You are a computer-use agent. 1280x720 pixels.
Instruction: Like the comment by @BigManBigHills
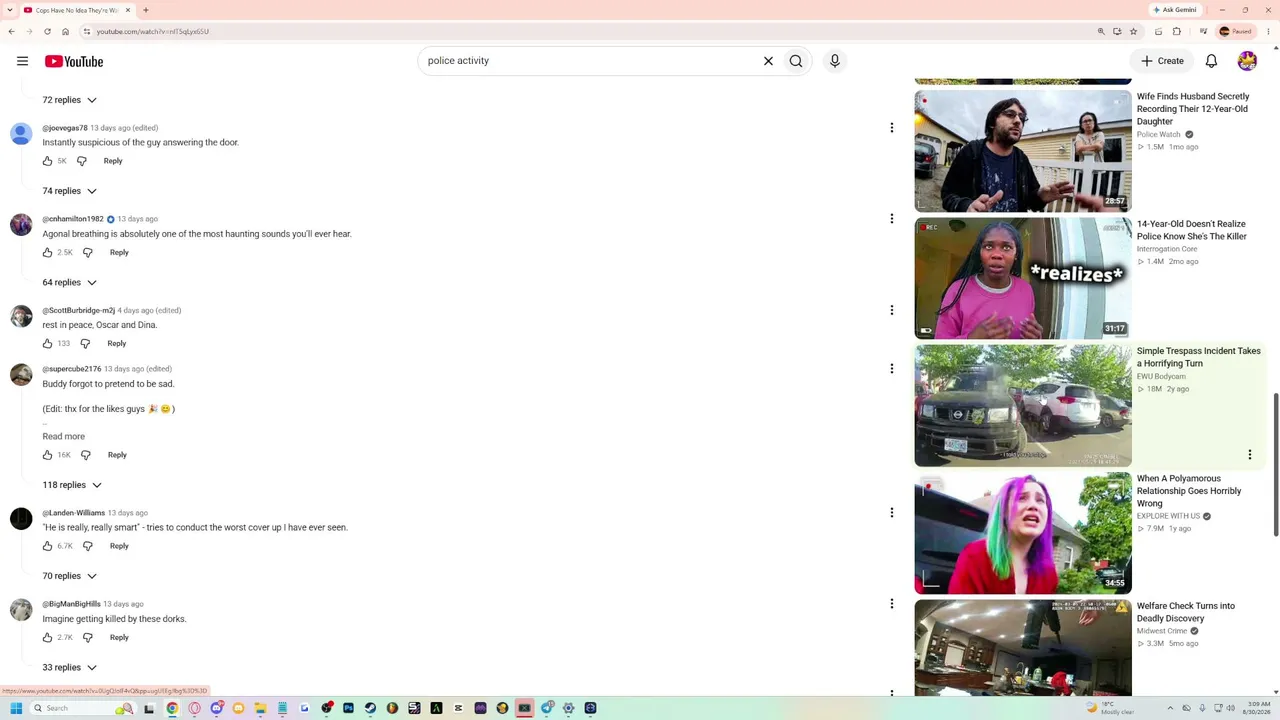click(x=47, y=638)
